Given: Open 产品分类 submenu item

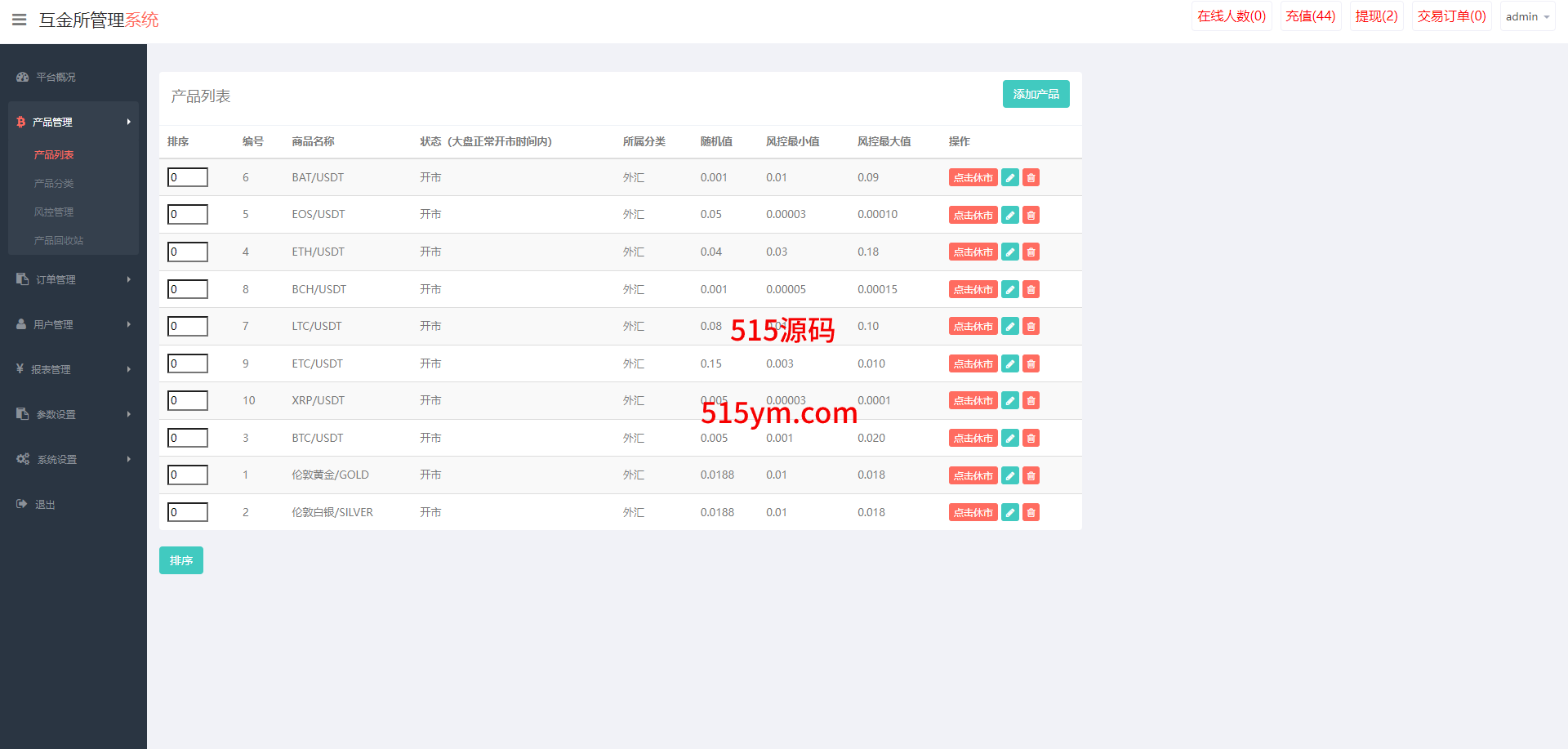Looking at the screenshot, I should 54,184.
